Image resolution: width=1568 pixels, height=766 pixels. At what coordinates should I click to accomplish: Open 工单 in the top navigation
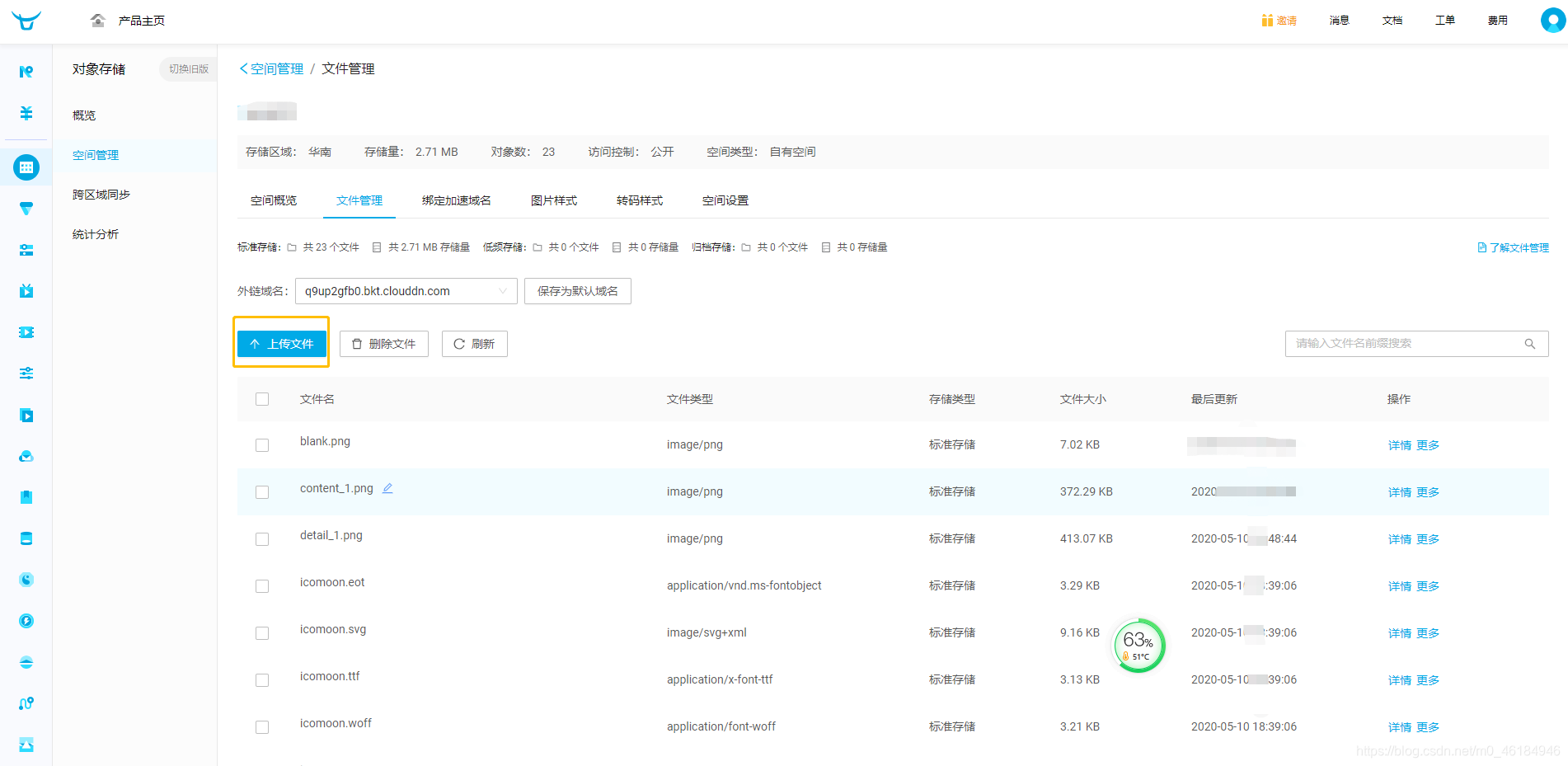(1445, 21)
